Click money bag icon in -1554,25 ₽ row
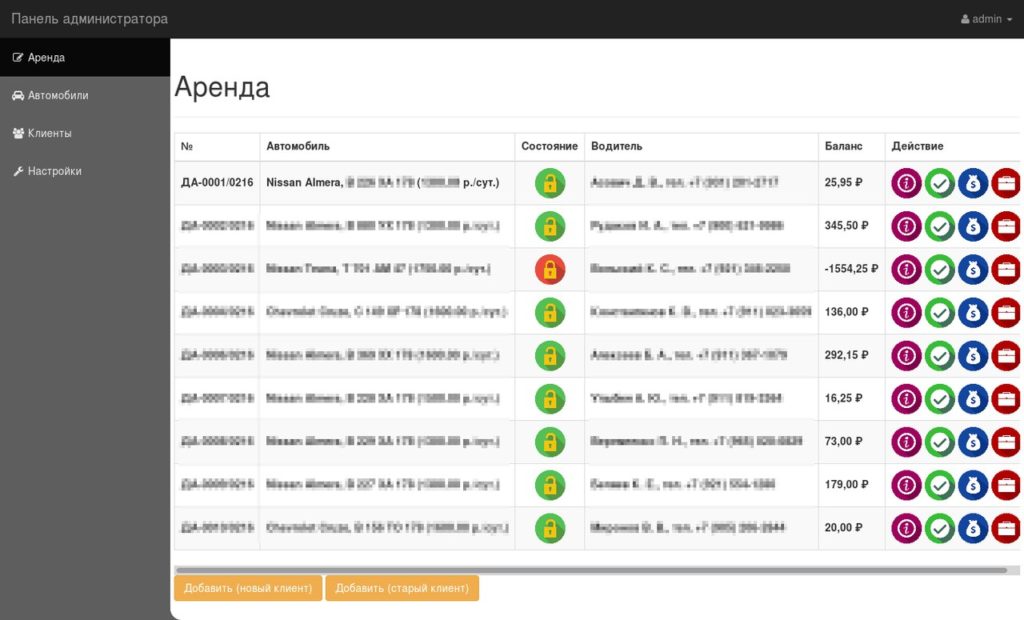 click(973, 270)
